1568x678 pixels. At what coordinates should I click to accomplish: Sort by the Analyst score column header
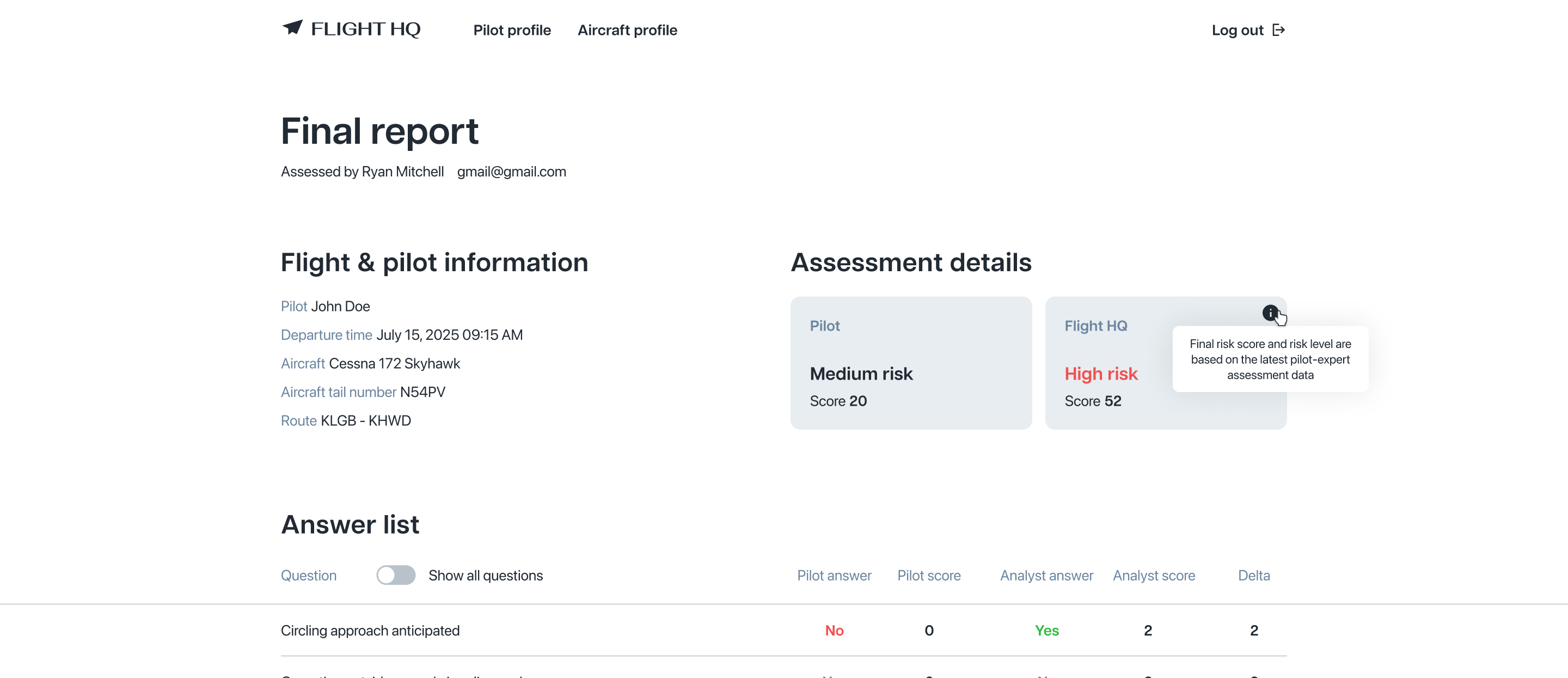tap(1154, 575)
